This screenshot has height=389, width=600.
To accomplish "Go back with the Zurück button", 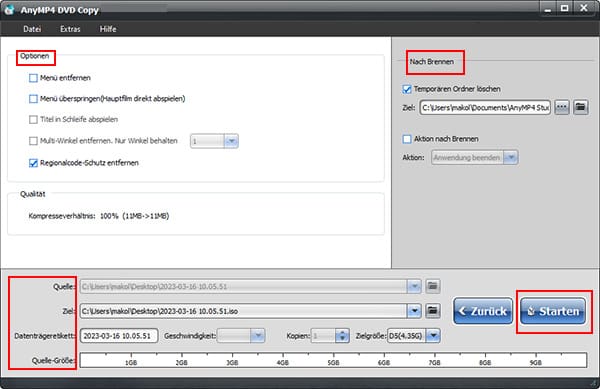I will tap(483, 311).
